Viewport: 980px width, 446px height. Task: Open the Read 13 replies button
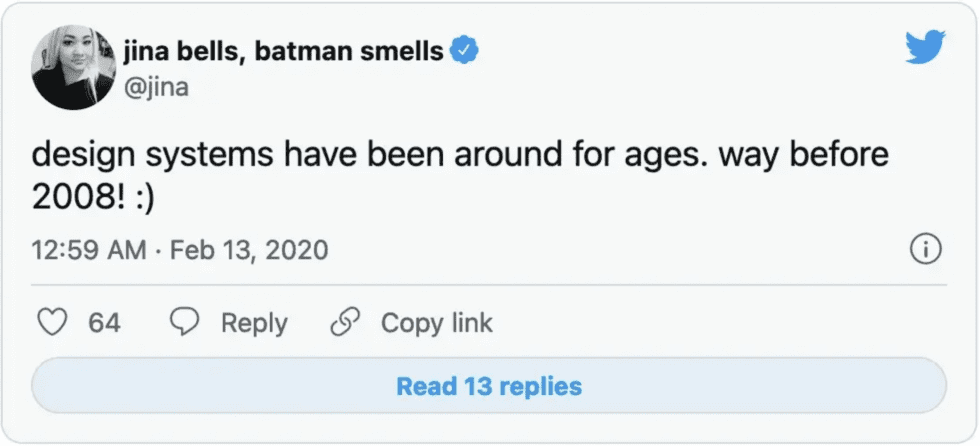489,386
